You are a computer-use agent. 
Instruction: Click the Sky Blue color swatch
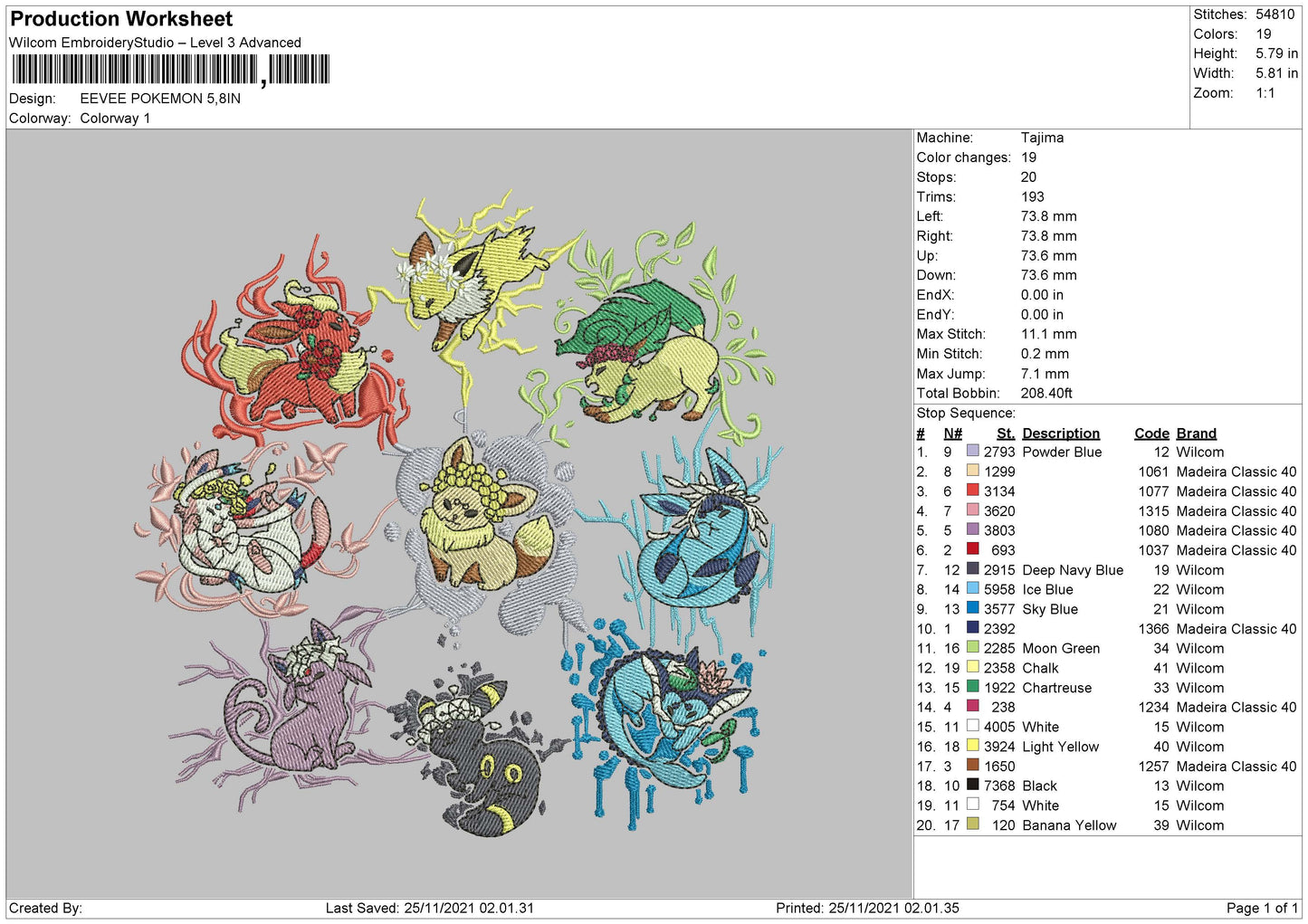click(x=972, y=608)
